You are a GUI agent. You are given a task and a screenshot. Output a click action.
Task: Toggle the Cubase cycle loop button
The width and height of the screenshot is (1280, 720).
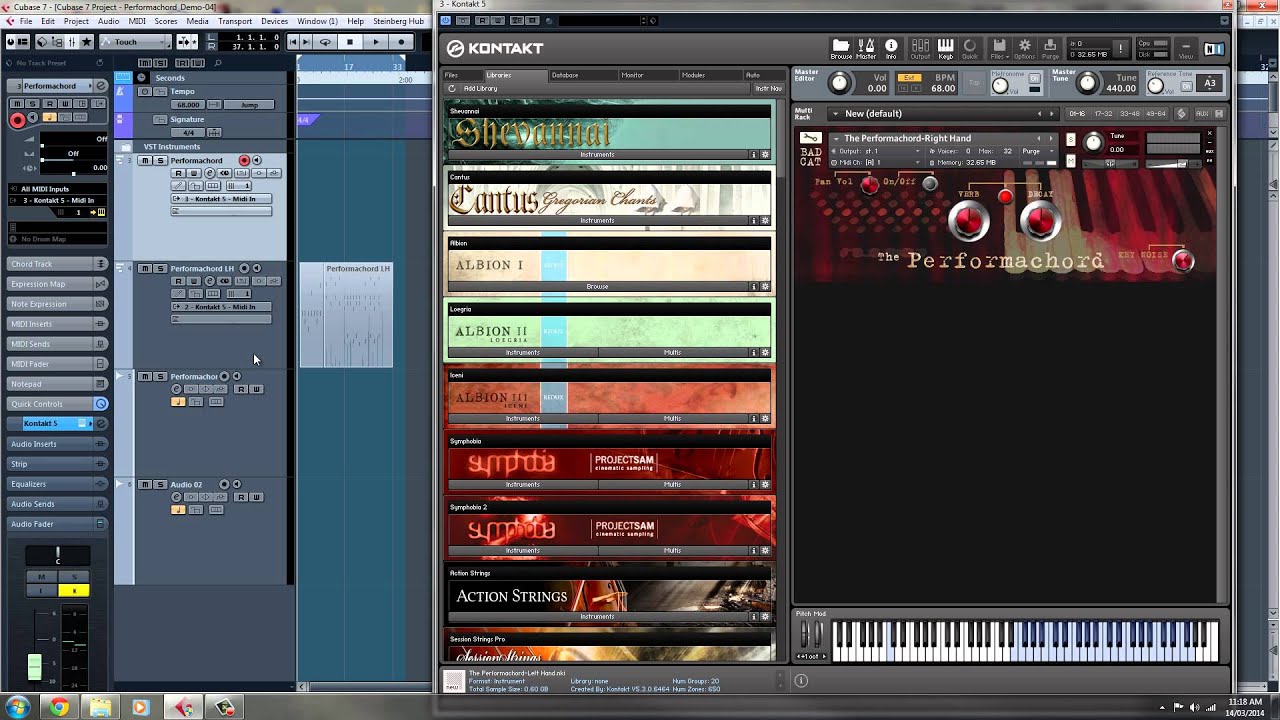(324, 42)
